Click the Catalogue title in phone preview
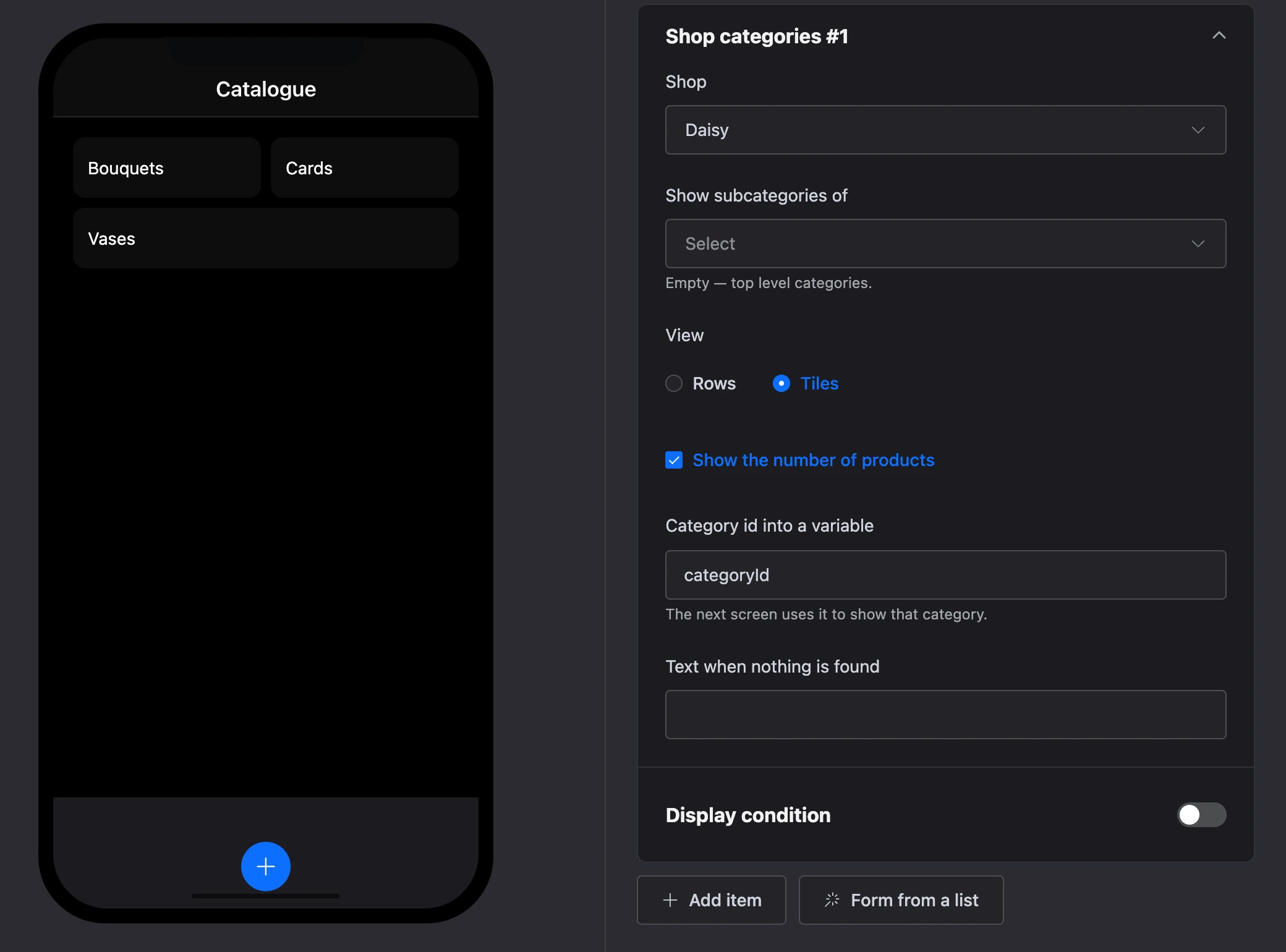Screen dimensions: 1286x952 pos(266,89)
